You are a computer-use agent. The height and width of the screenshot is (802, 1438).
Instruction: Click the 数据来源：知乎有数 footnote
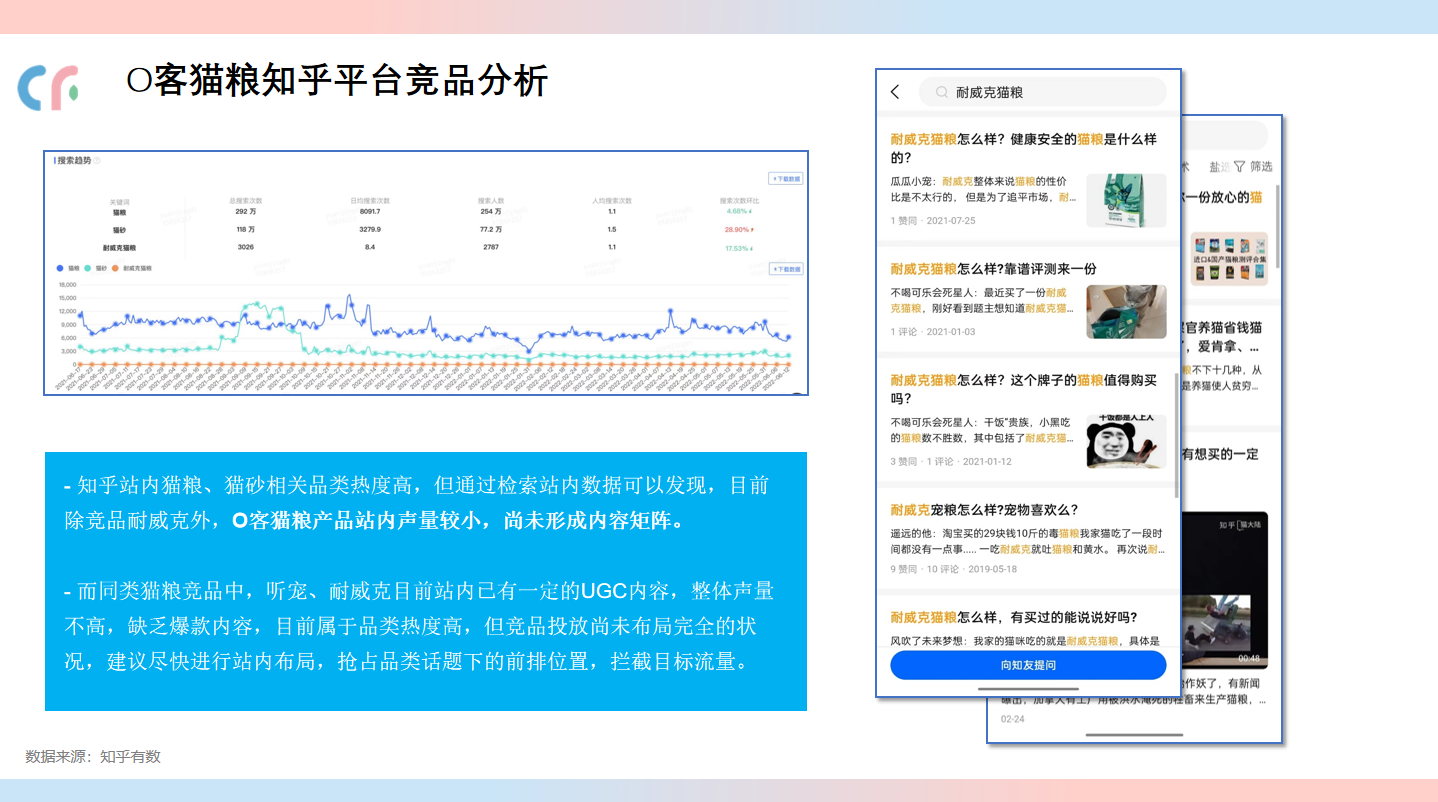93,757
